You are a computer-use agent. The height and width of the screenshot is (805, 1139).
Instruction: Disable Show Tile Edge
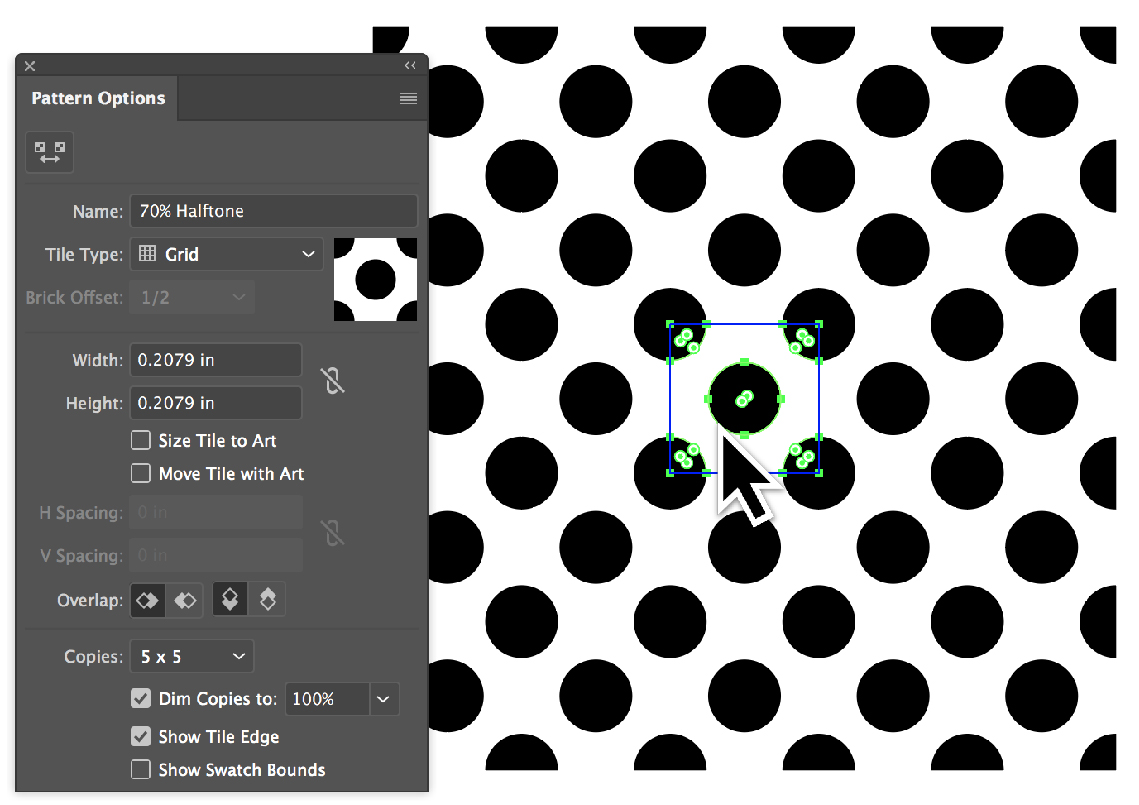[x=141, y=736]
